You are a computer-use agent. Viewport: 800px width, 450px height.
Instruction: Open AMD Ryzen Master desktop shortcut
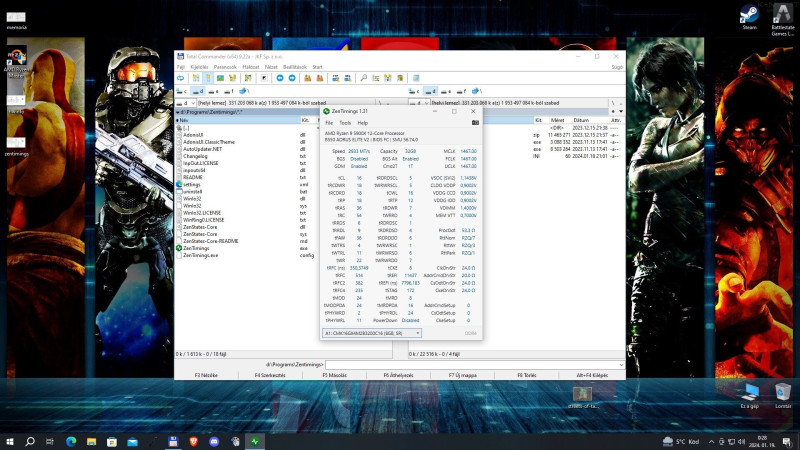[x=16, y=64]
